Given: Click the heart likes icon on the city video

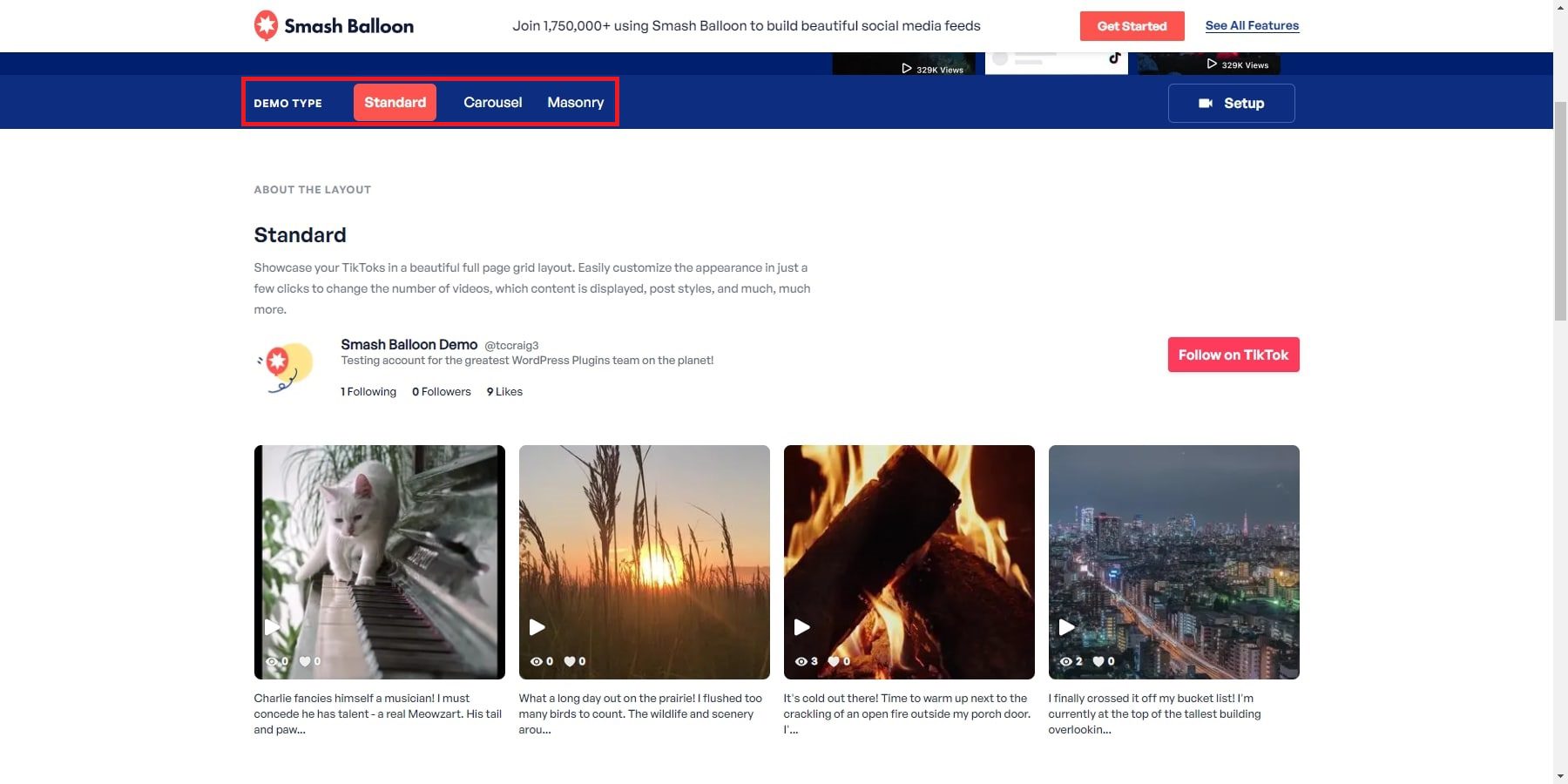Looking at the screenshot, I should [1098, 662].
